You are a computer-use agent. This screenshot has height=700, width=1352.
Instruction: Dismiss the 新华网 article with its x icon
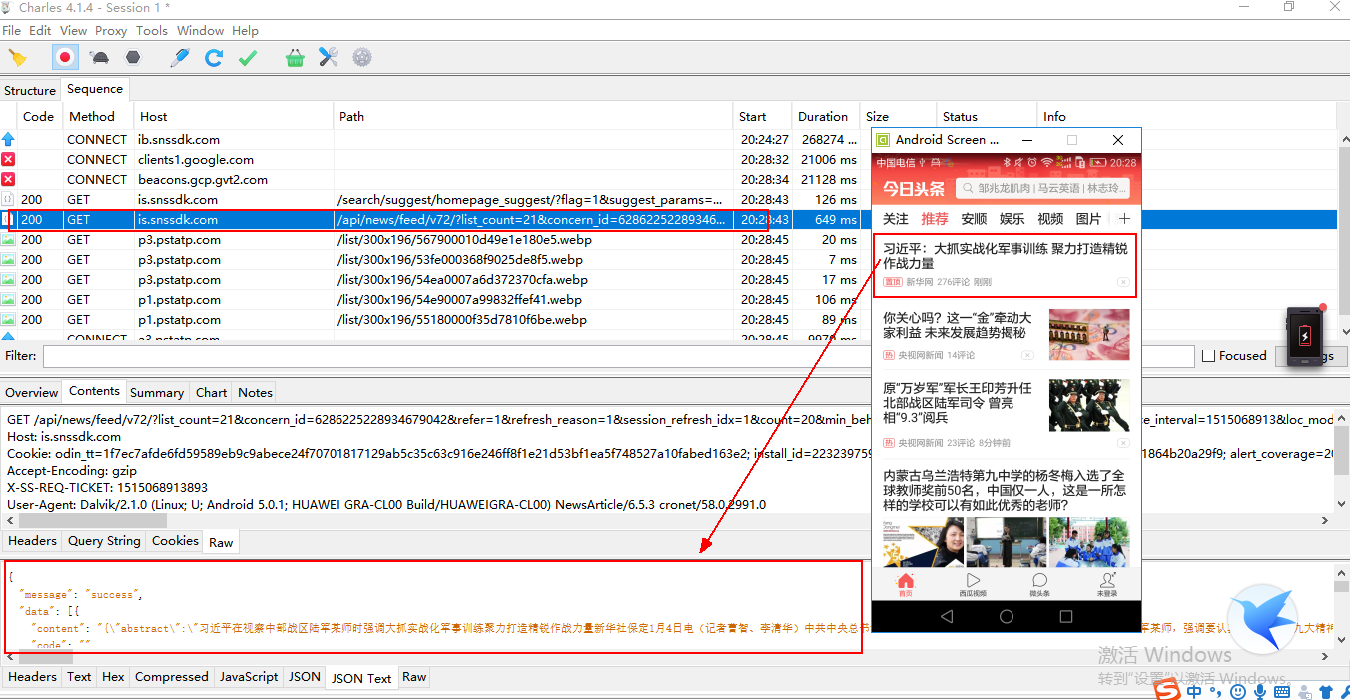click(x=1123, y=282)
